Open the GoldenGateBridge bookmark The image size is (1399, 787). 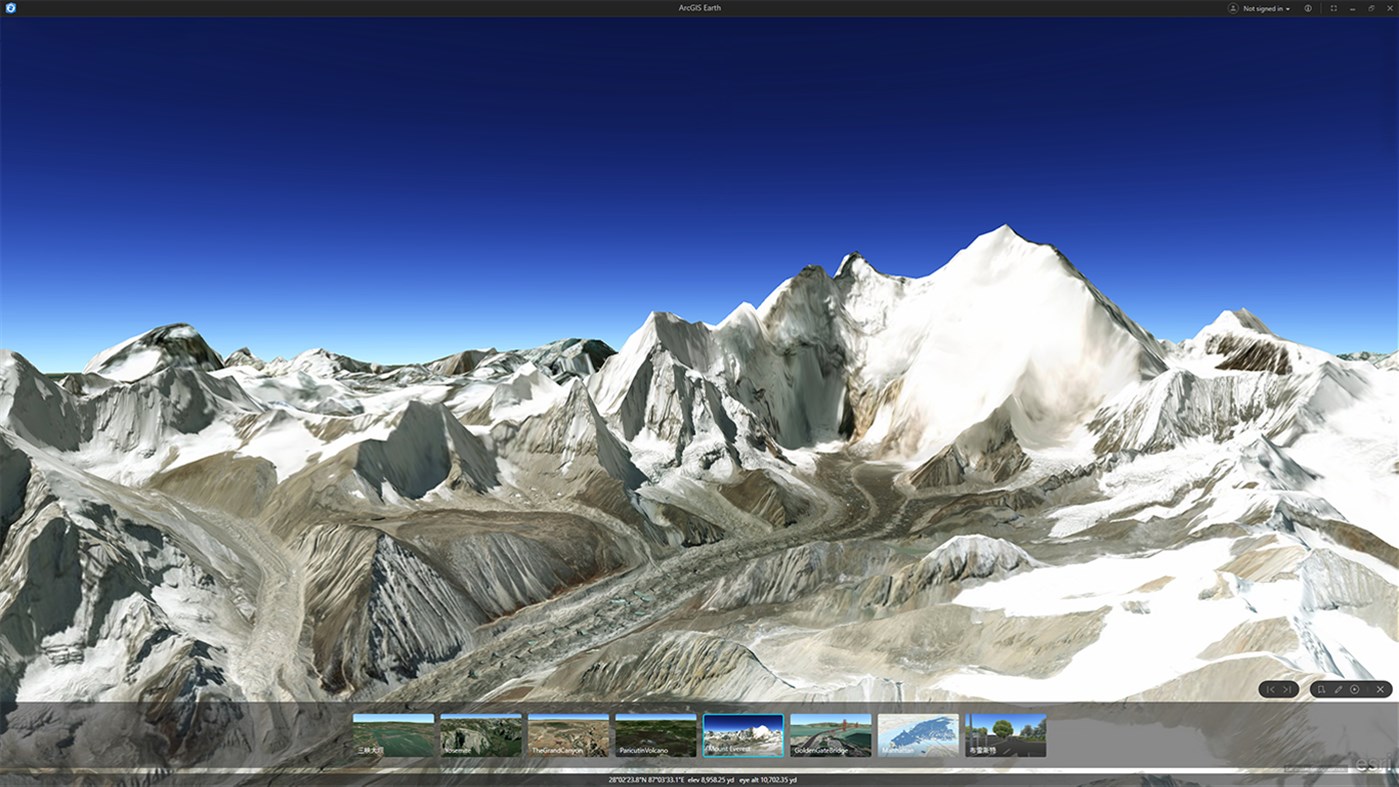(x=831, y=734)
